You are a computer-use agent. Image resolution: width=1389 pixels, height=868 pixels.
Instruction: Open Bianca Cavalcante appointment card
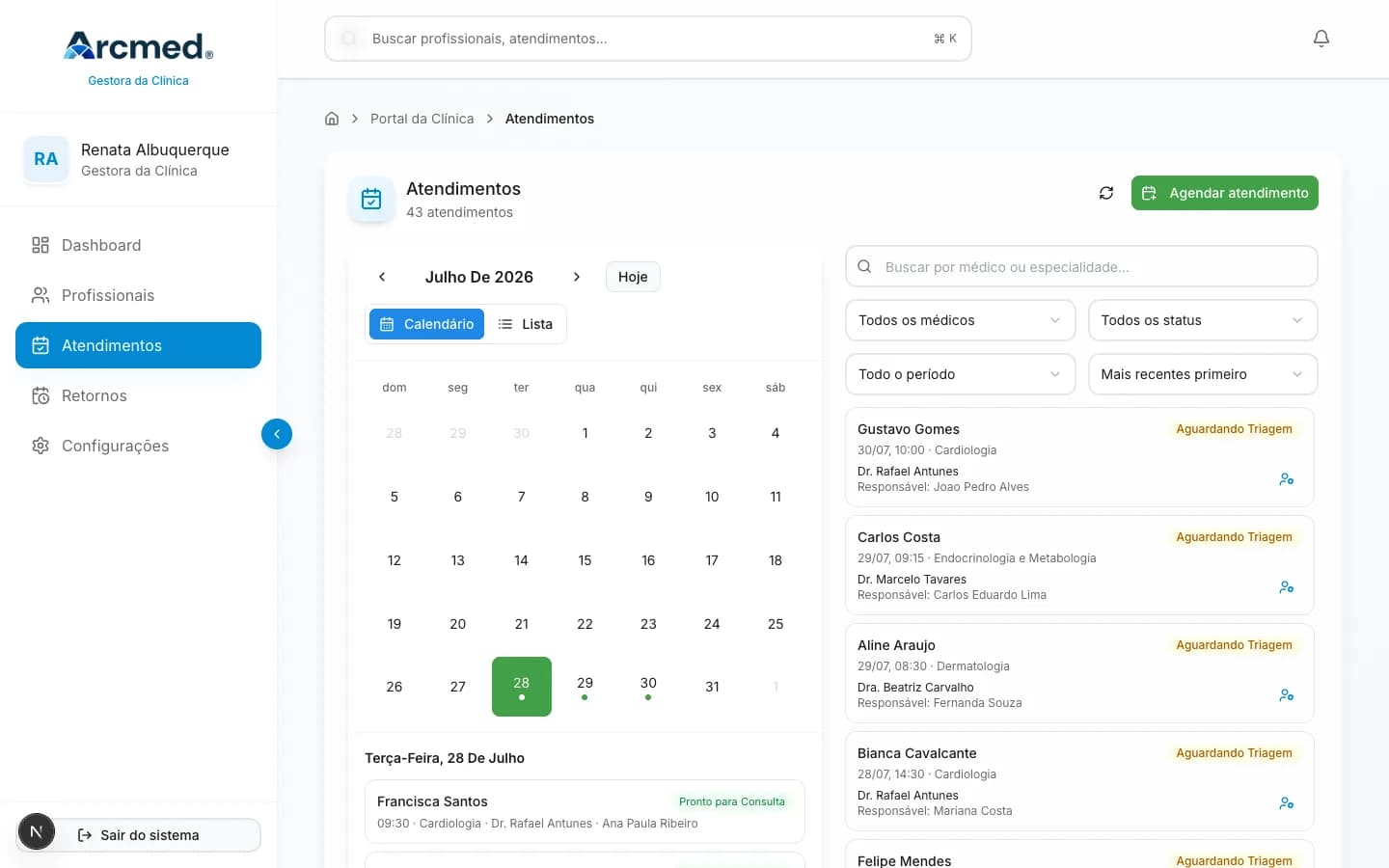tap(1079, 781)
